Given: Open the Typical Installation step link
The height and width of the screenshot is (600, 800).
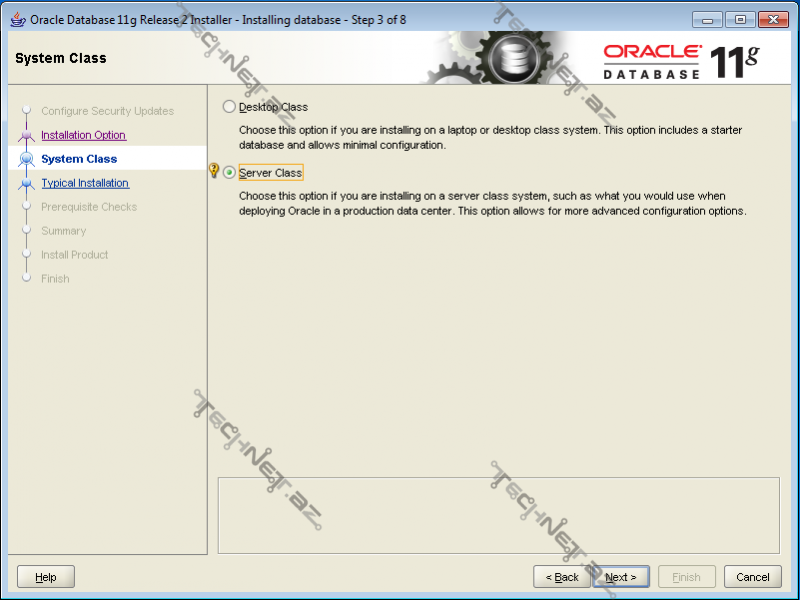Looking at the screenshot, I should point(85,183).
